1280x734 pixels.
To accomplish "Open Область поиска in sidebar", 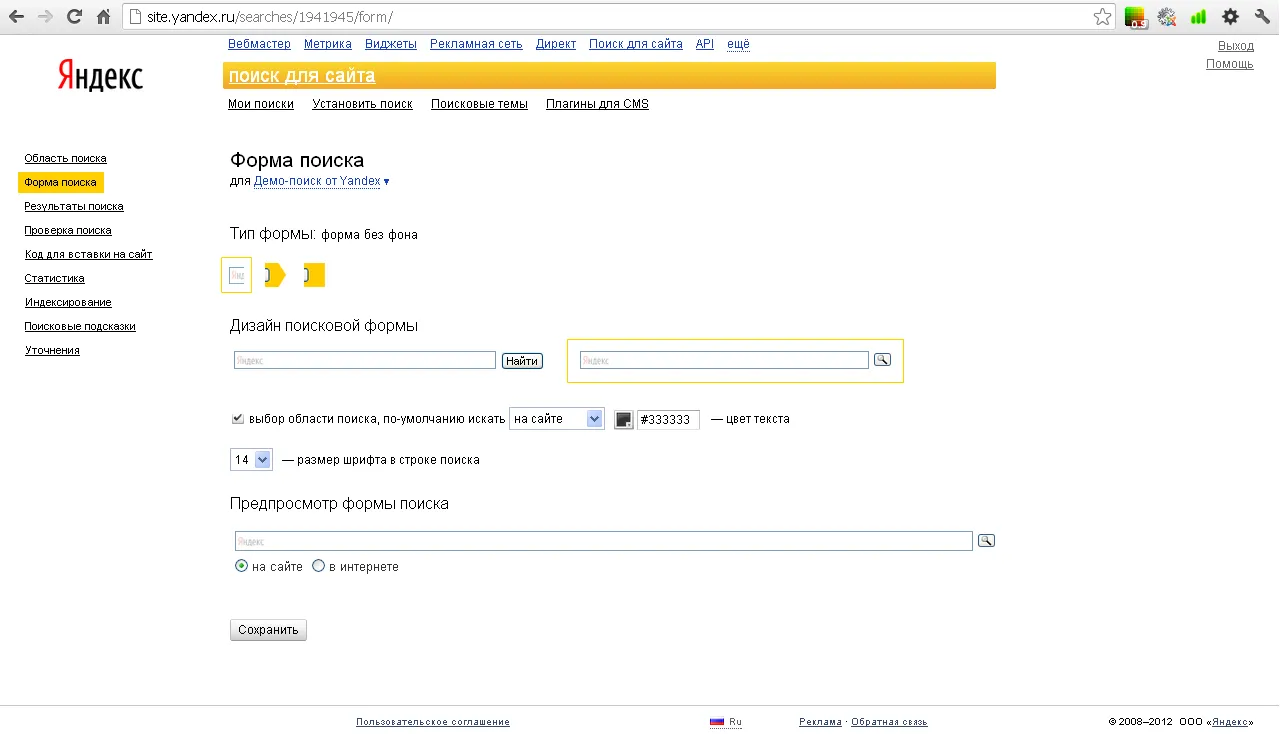I will click(65, 158).
